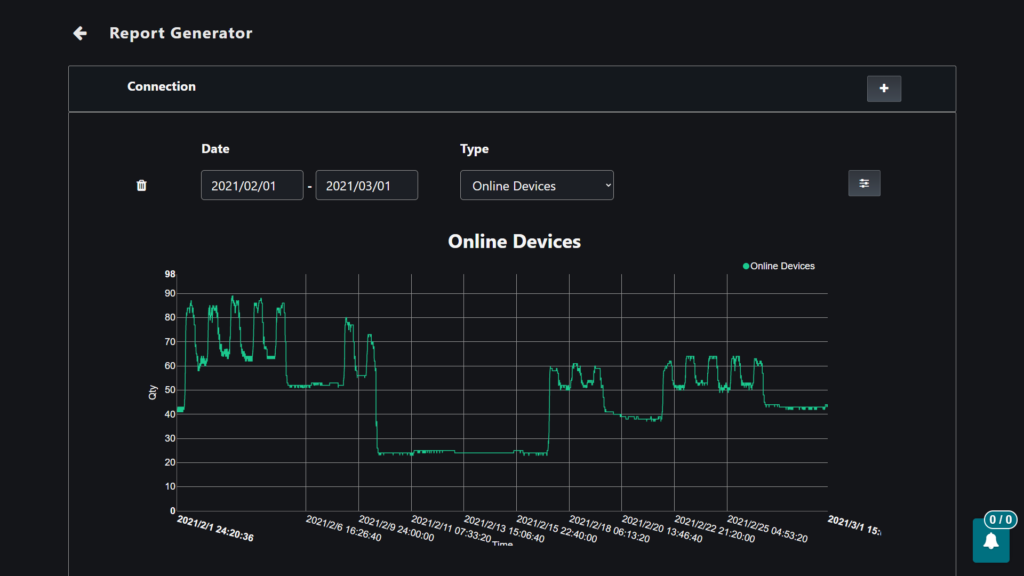Screen dimensions: 1024x576
Task: Click the Report Generator heading
Action: click(181, 33)
